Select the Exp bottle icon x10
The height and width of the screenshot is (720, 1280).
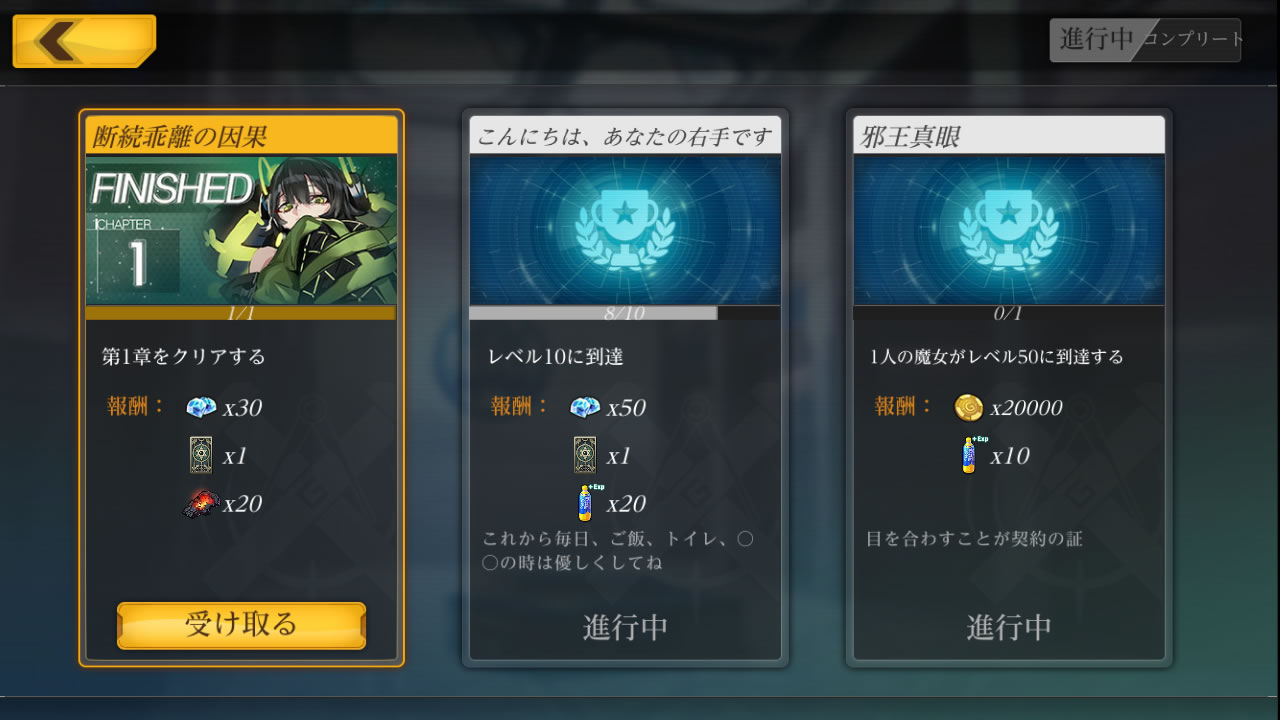pos(970,455)
